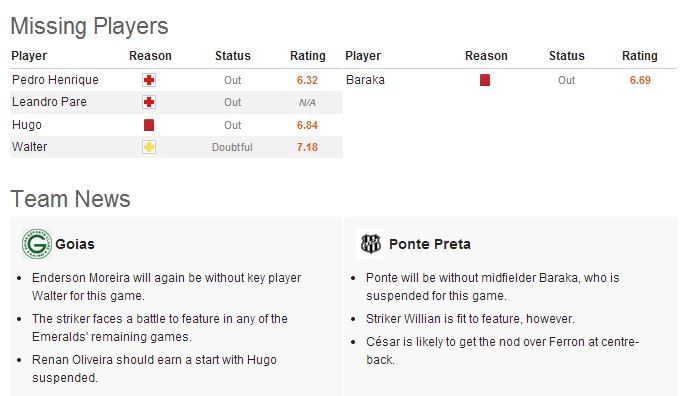Click left table's Rating column header
Screen dimensions: 682x396
click(308, 56)
